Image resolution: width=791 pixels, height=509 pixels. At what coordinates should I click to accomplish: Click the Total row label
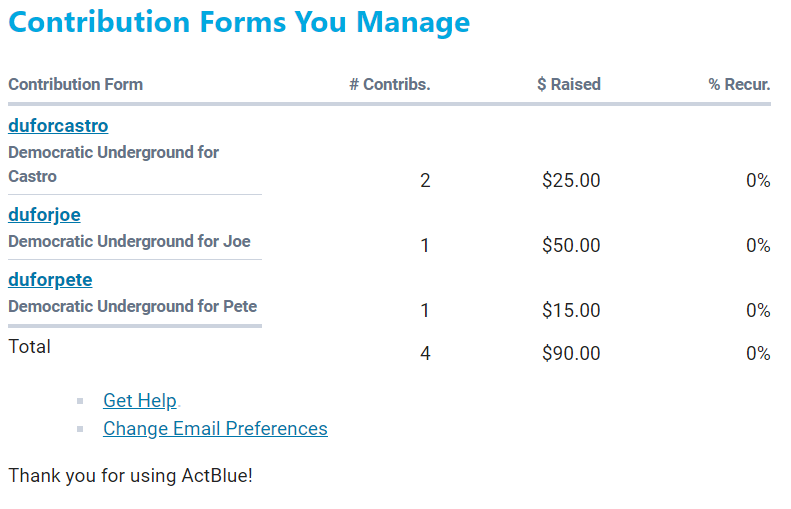pyautogui.click(x=29, y=347)
